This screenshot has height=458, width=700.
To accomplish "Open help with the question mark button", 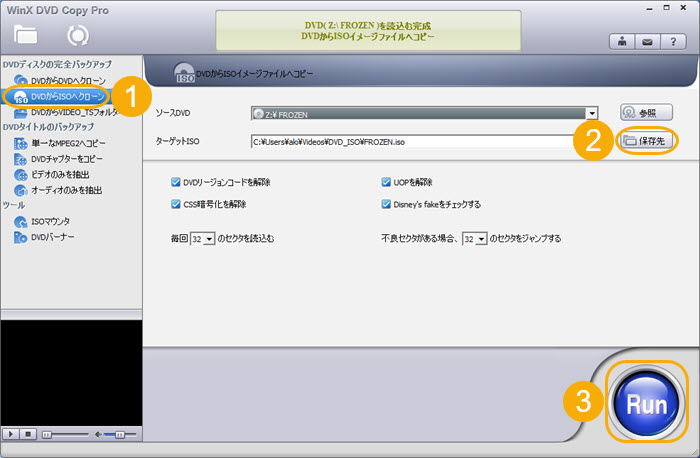I will pos(673,42).
